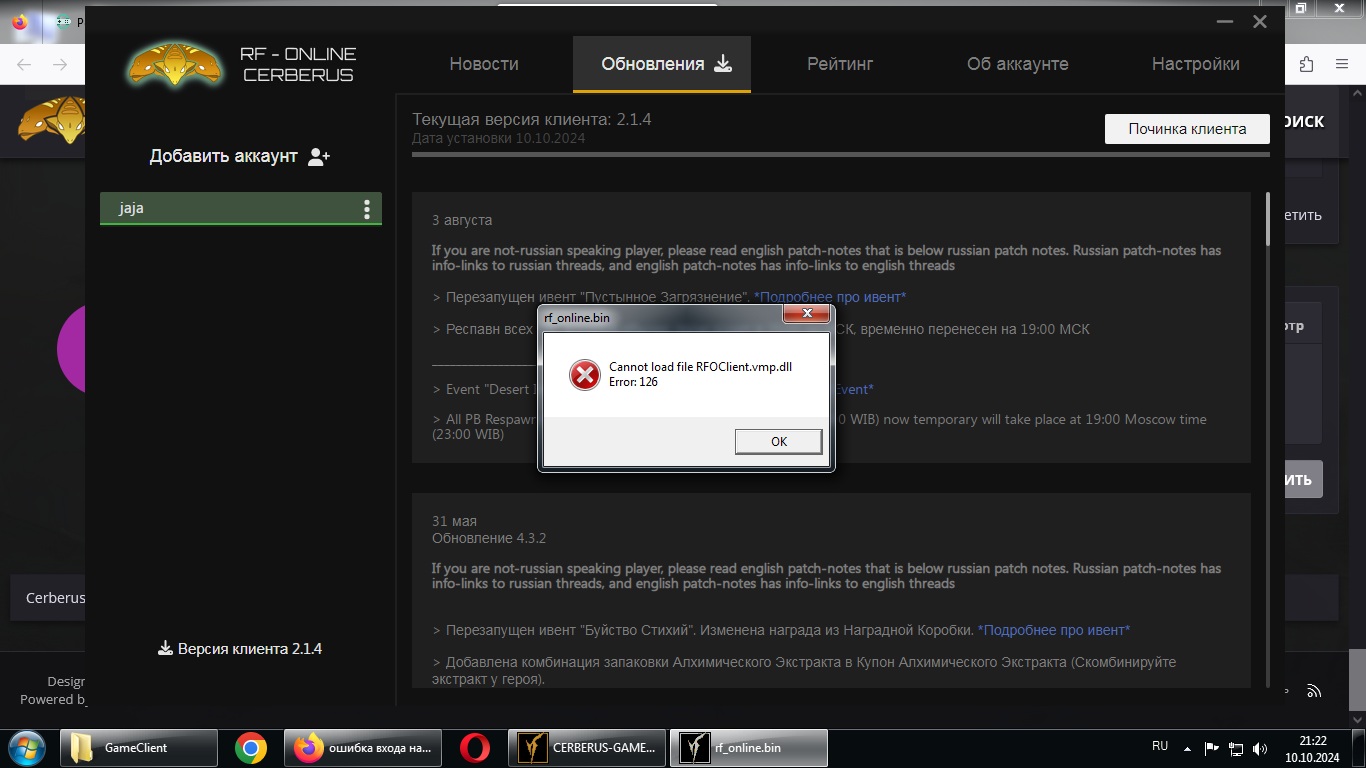The width and height of the screenshot is (1366, 768).
Task: Open Google Chrome from the taskbar
Action: pyautogui.click(x=251, y=747)
